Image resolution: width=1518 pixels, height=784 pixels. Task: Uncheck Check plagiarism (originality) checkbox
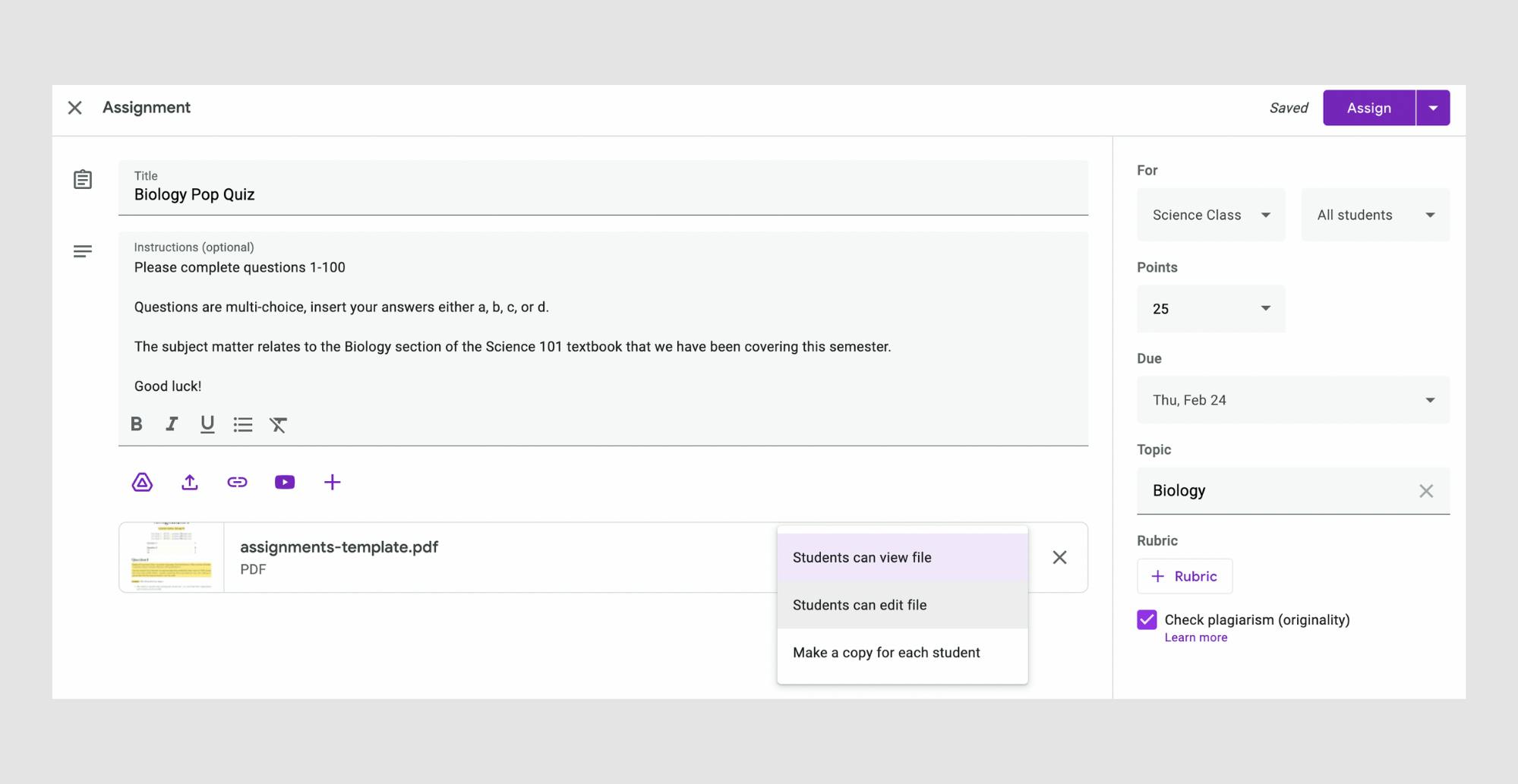coord(1147,620)
